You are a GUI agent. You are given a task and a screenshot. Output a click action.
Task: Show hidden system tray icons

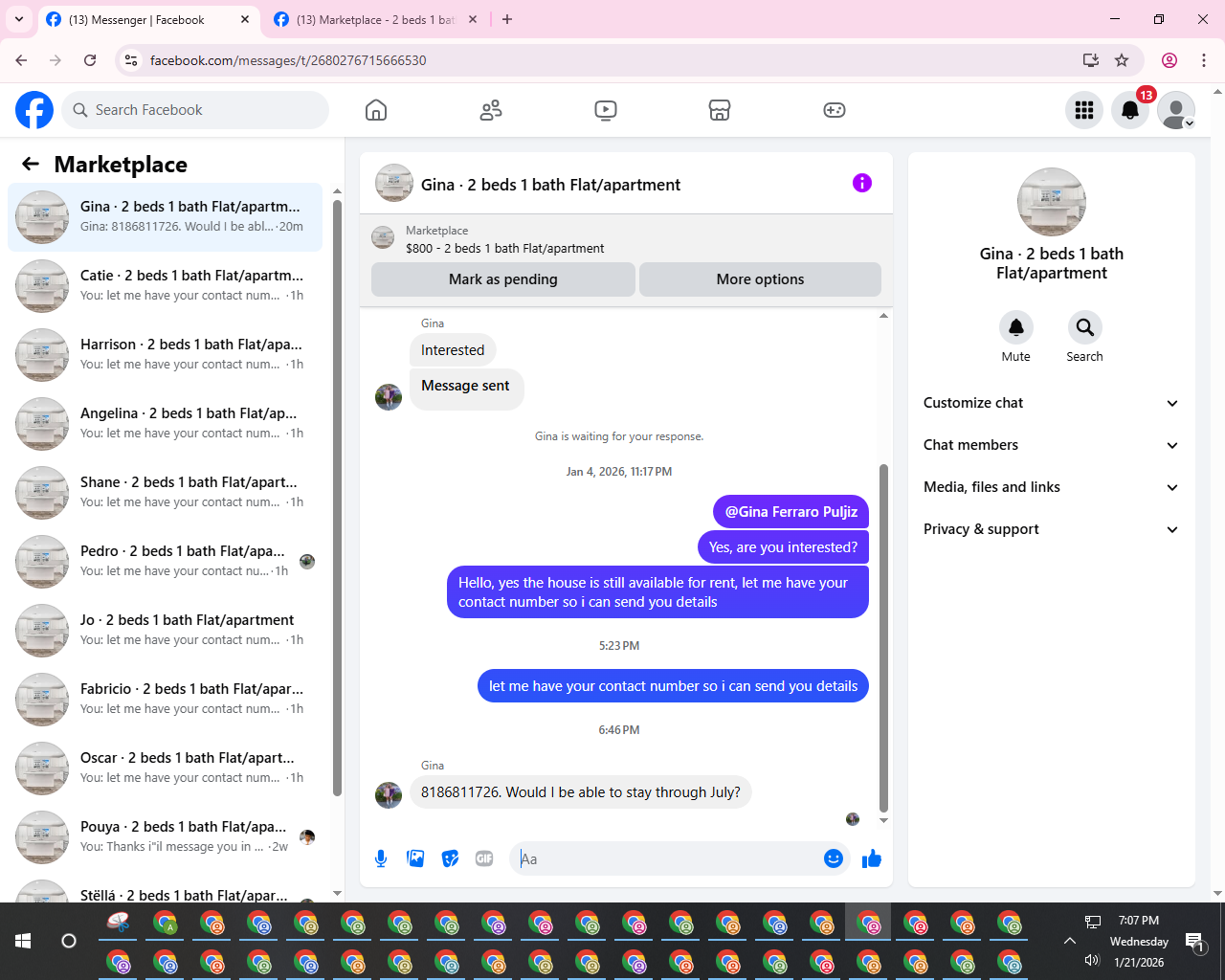[x=1070, y=941]
